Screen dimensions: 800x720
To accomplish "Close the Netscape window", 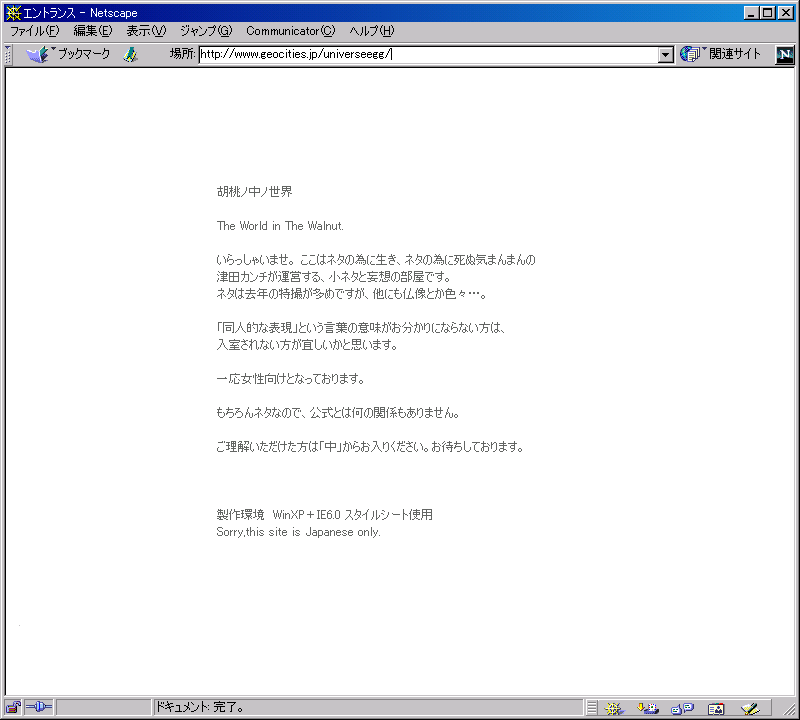I will click(x=786, y=13).
